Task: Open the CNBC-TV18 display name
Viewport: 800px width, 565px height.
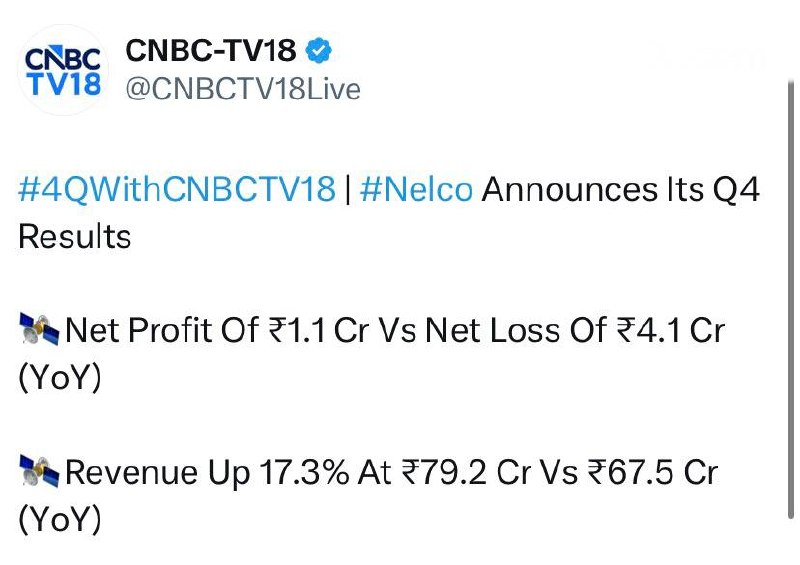Action: pos(210,50)
